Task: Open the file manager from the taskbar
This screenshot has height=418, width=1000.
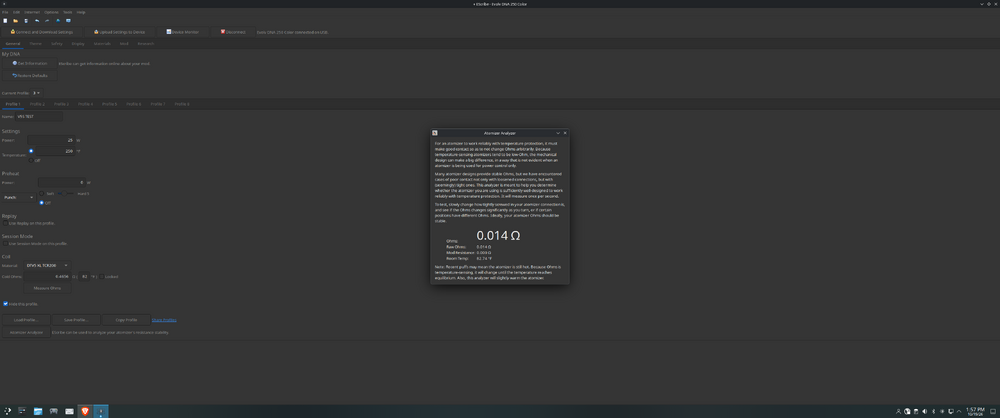Action: coord(38,412)
